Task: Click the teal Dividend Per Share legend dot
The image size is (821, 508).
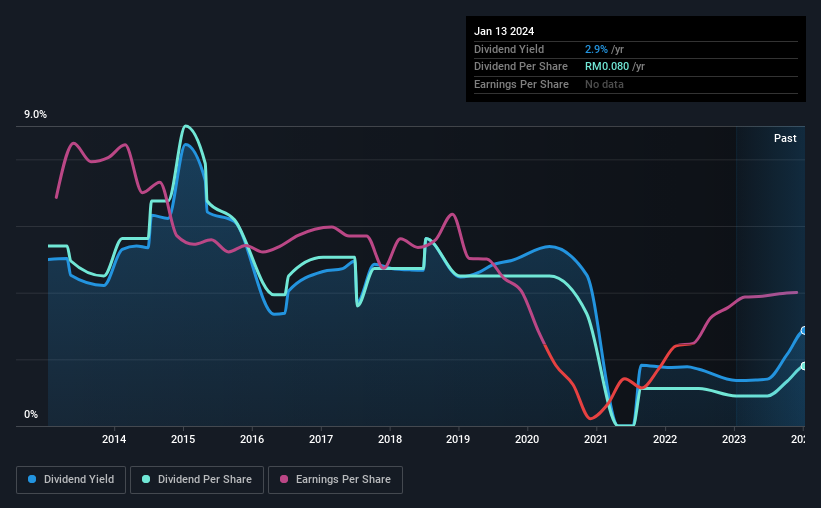Action: pyautogui.click(x=146, y=479)
